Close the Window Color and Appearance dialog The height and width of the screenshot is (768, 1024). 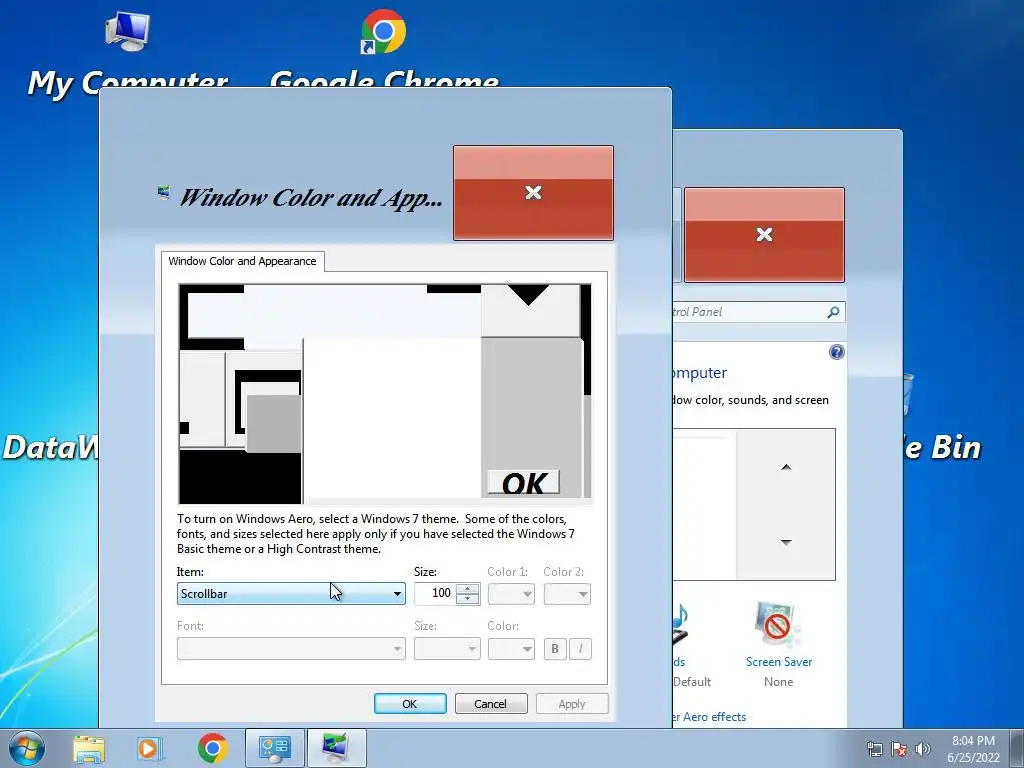(533, 193)
